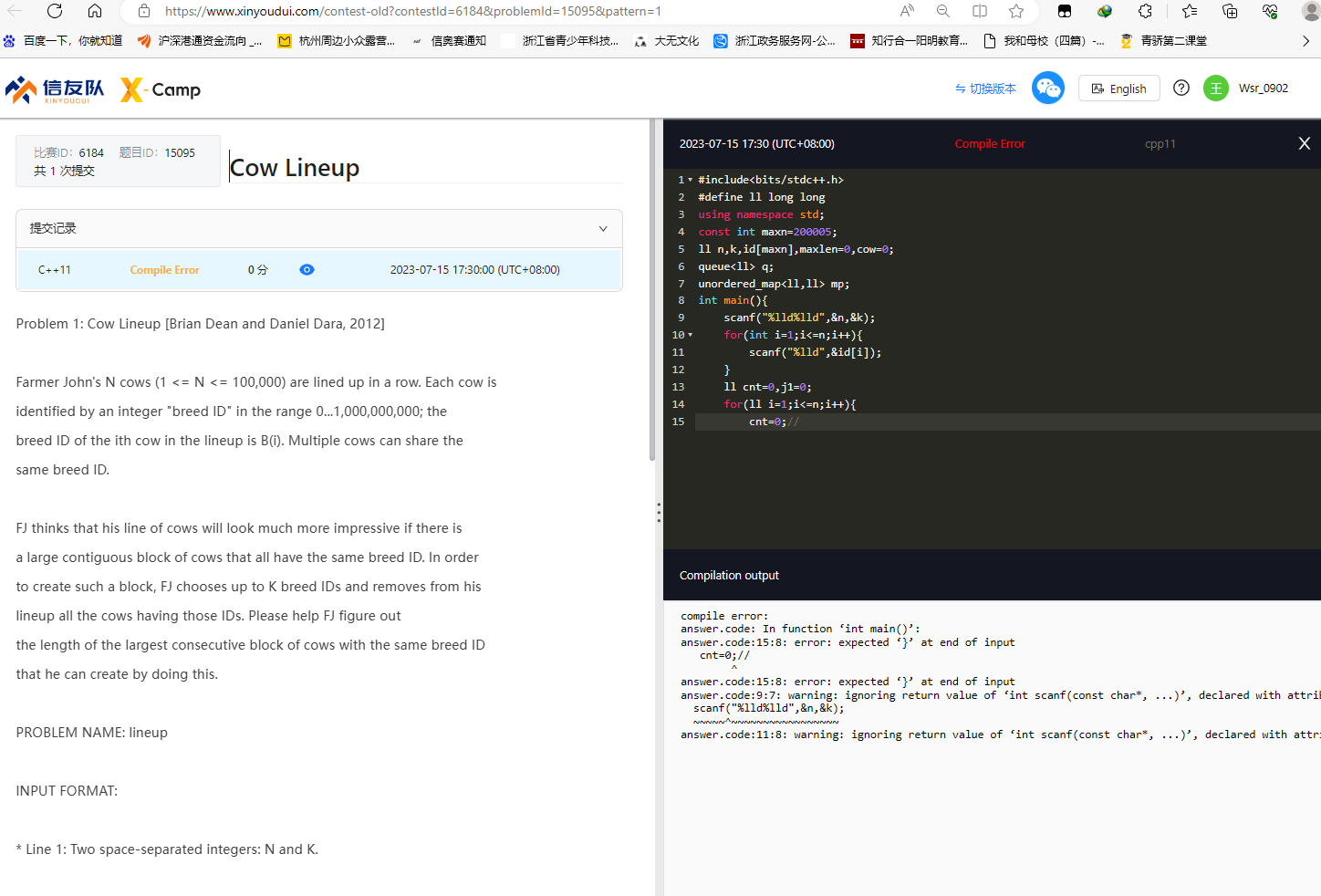Click the problem description scrollbar
Screen dimensions: 1321x896
click(652, 290)
